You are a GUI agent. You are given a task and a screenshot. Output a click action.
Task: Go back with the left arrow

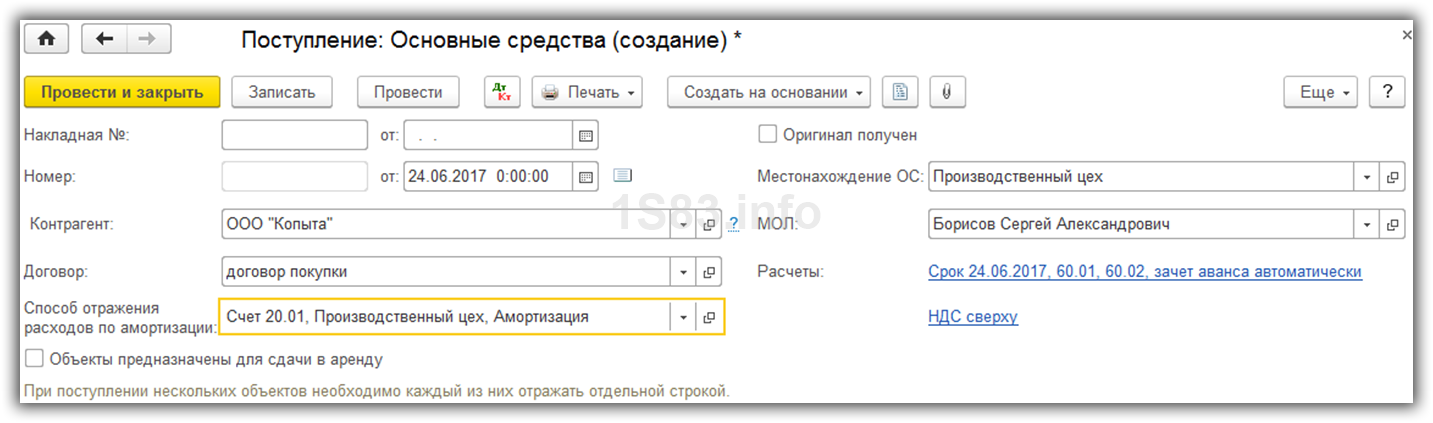point(104,39)
